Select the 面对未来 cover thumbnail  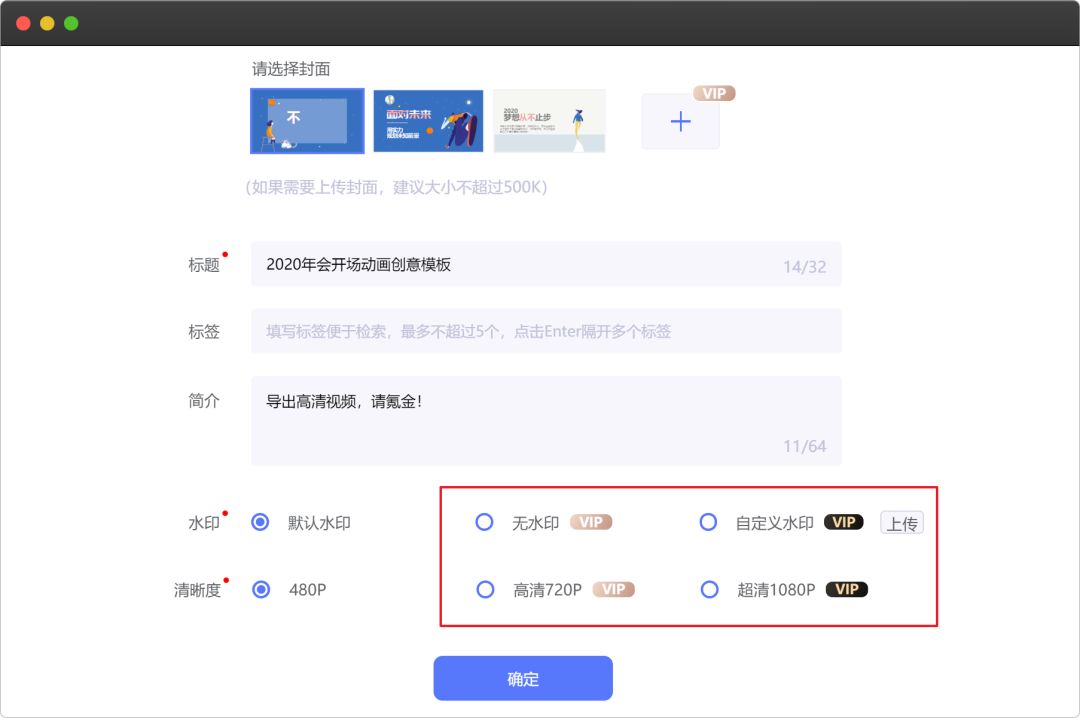click(x=428, y=120)
